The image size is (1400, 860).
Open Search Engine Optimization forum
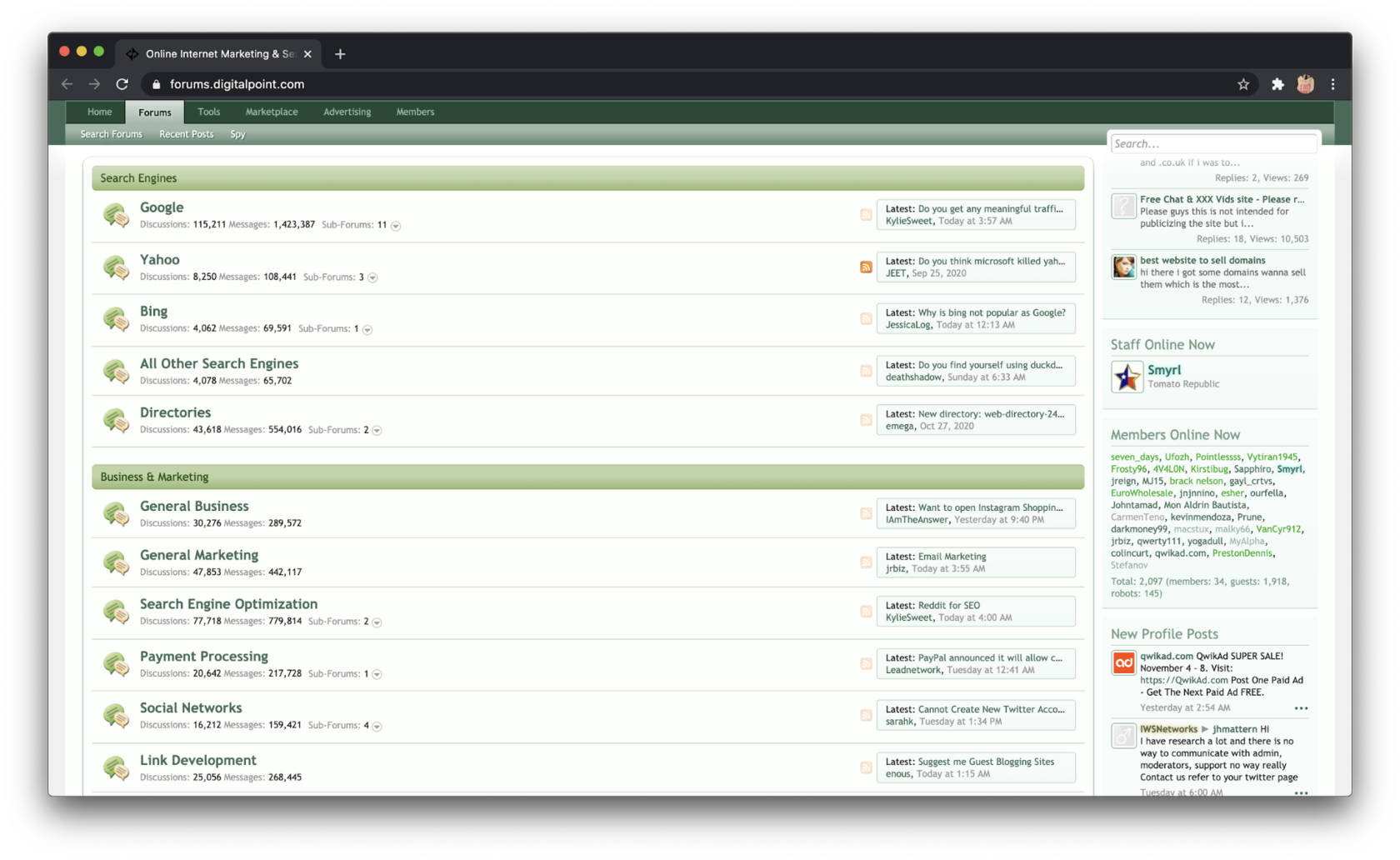(x=228, y=604)
